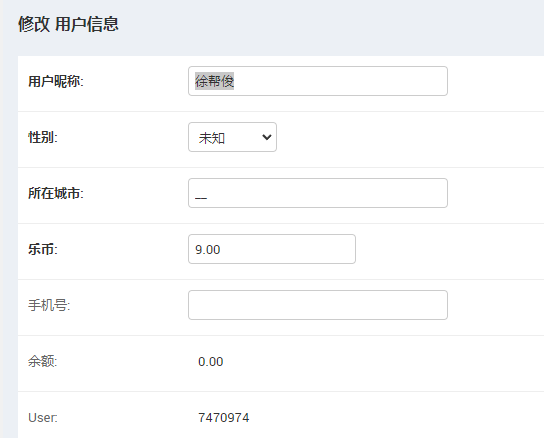Click into the 乐币 amount field
Image resolution: width=544 pixels, height=438 pixels.
pos(272,249)
